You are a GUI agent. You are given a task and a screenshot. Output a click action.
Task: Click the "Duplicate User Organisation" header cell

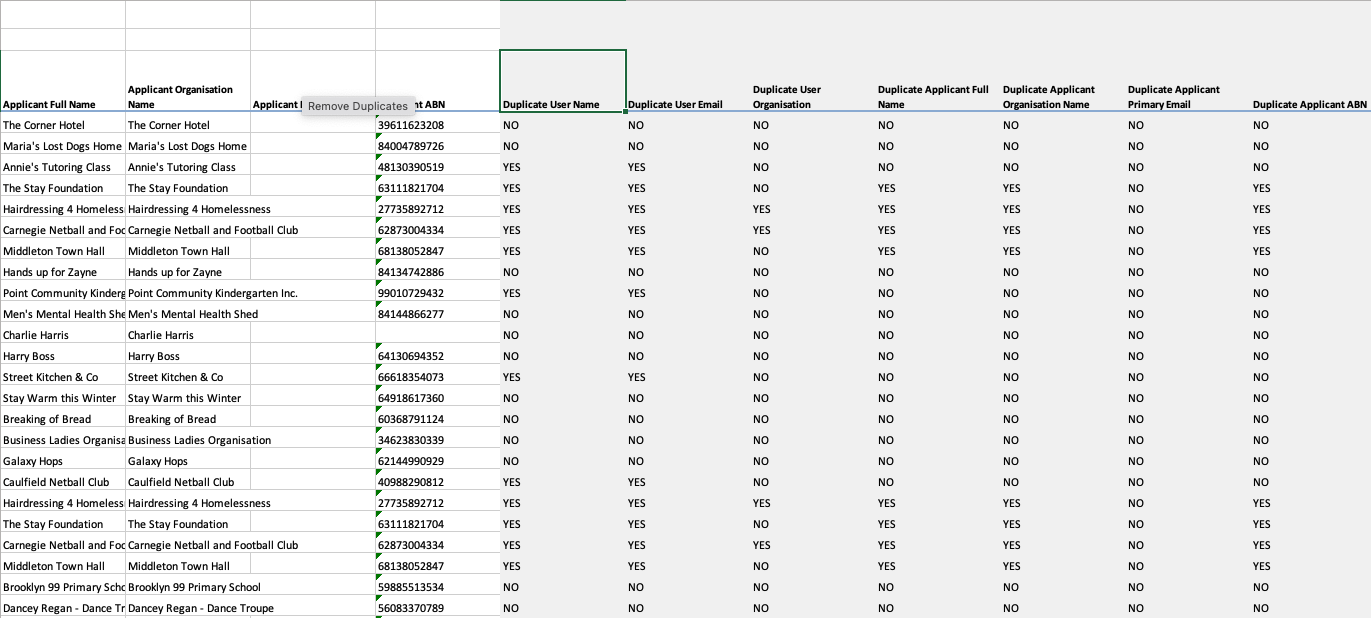[812, 96]
